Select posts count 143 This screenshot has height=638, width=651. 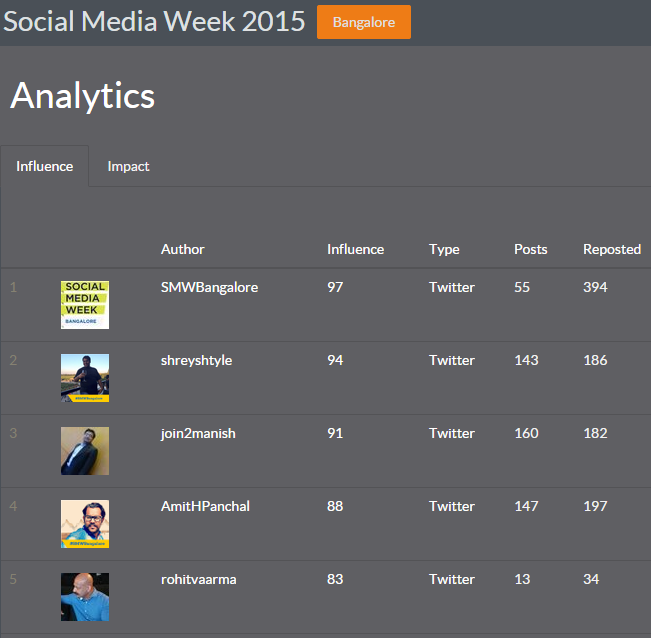526,360
